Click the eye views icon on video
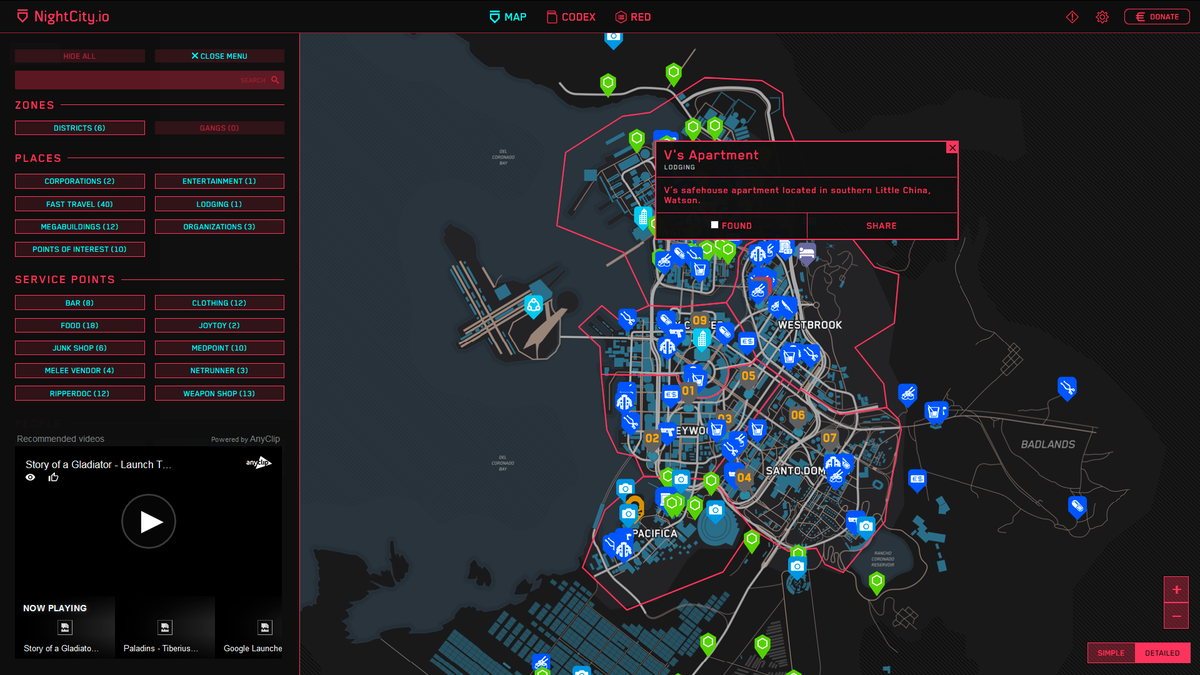Image resolution: width=1200 pixels, height=675 pixels. click(31, 477)
